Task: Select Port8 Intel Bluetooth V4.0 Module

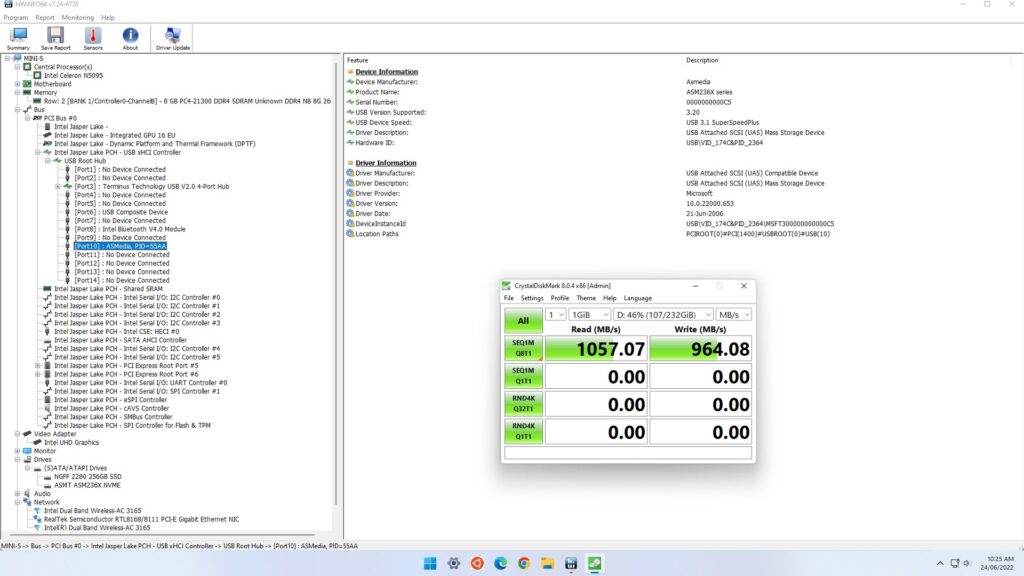Action: coord(116,229)
